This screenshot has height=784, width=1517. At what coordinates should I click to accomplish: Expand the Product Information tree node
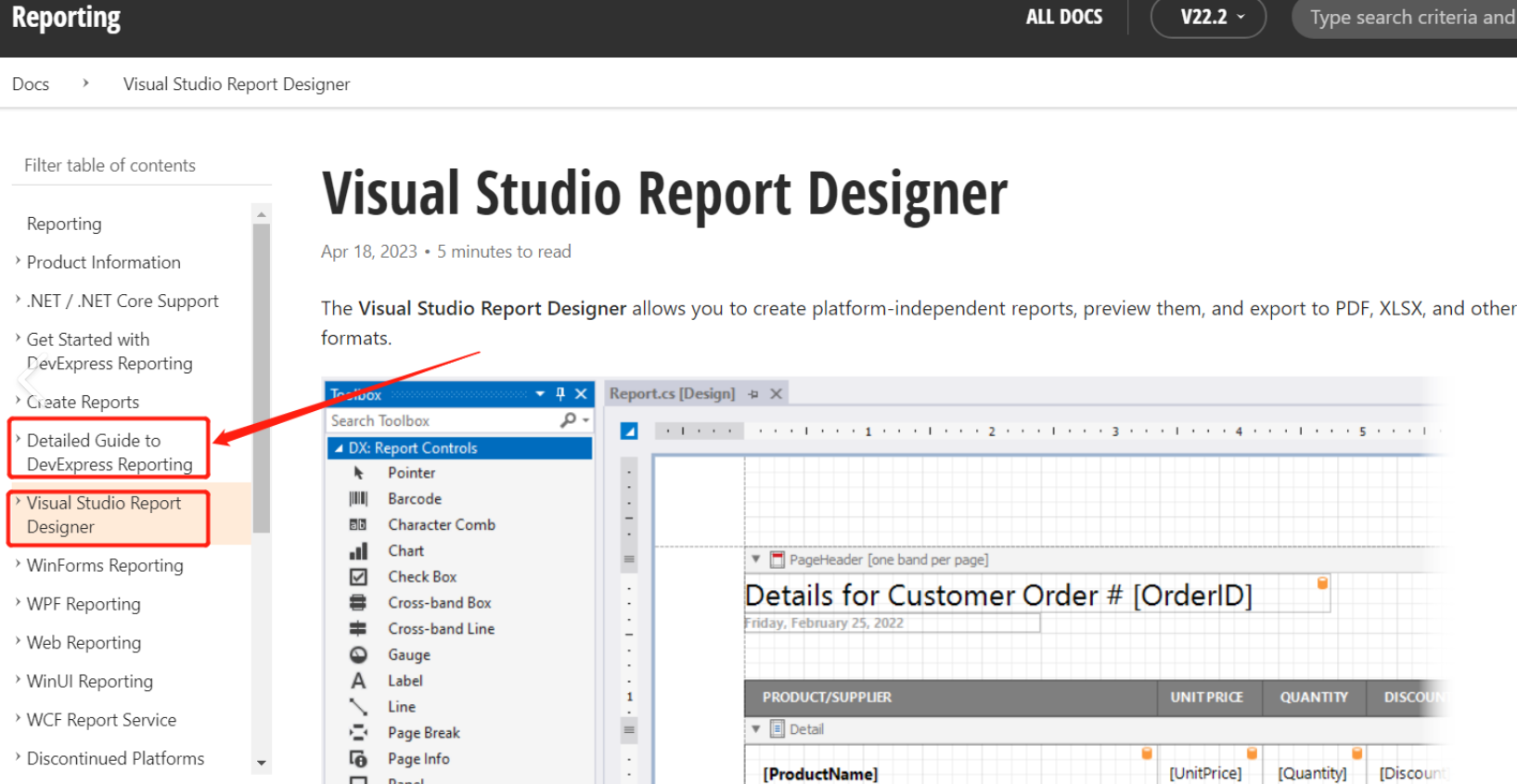click(x=18, y=262)
